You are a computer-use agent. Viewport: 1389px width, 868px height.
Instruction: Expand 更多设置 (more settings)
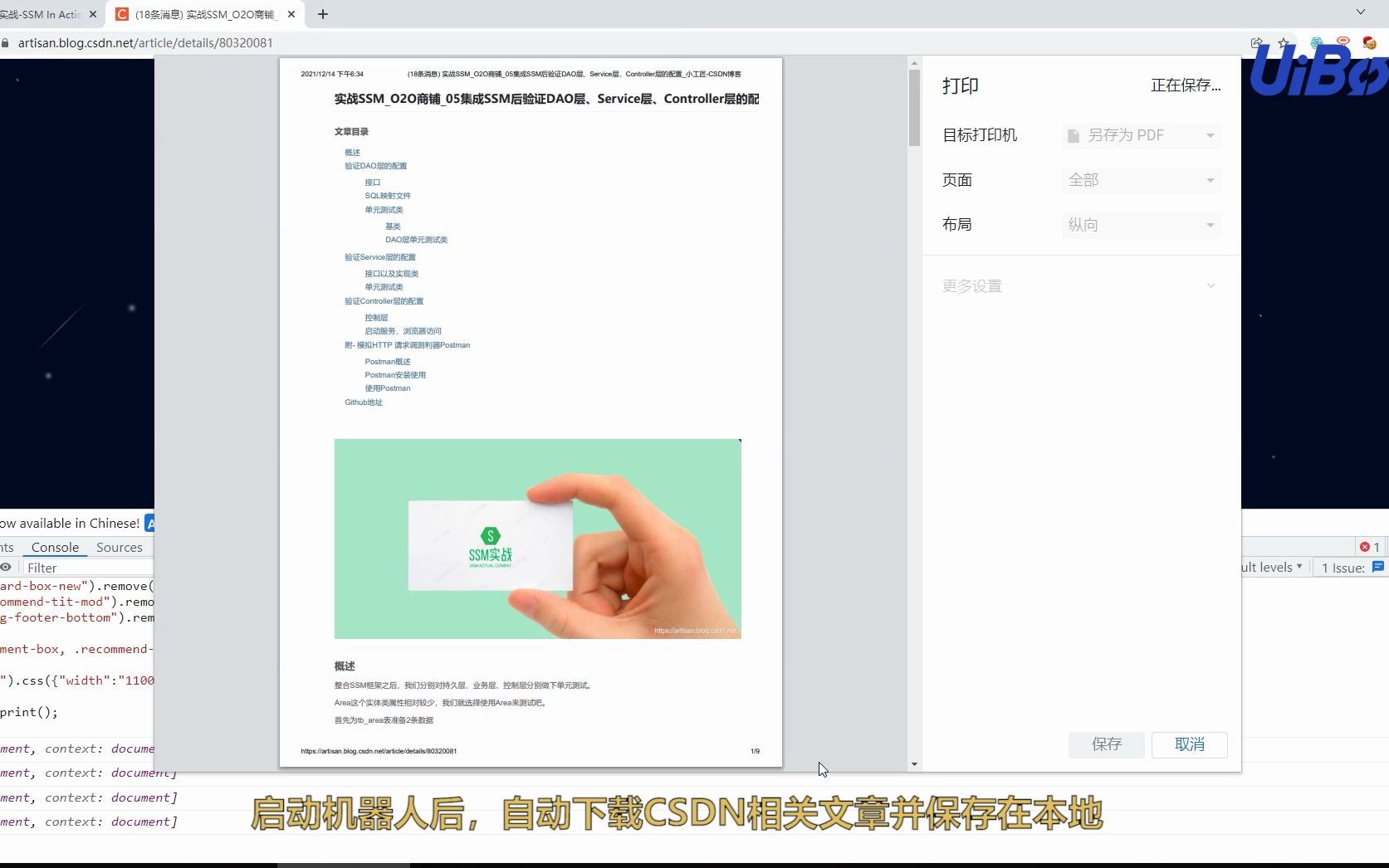pos(1081,286)
